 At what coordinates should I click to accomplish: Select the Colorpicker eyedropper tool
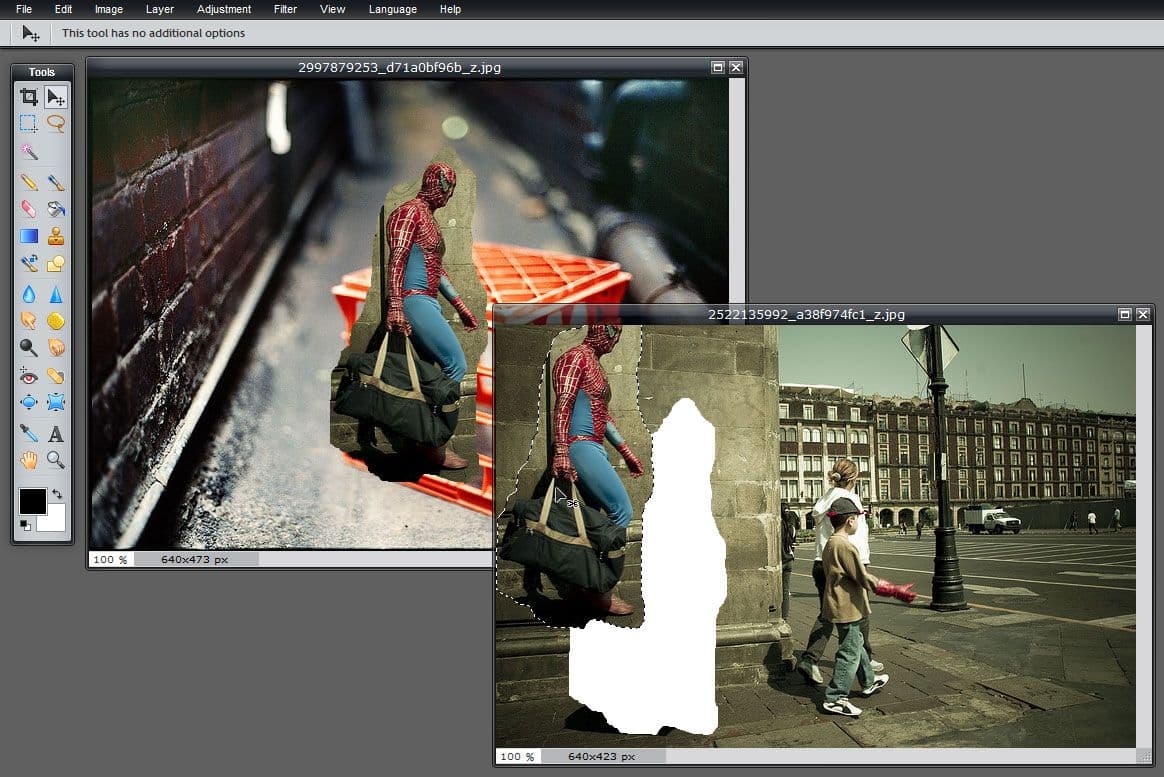(x=29, y=433)
